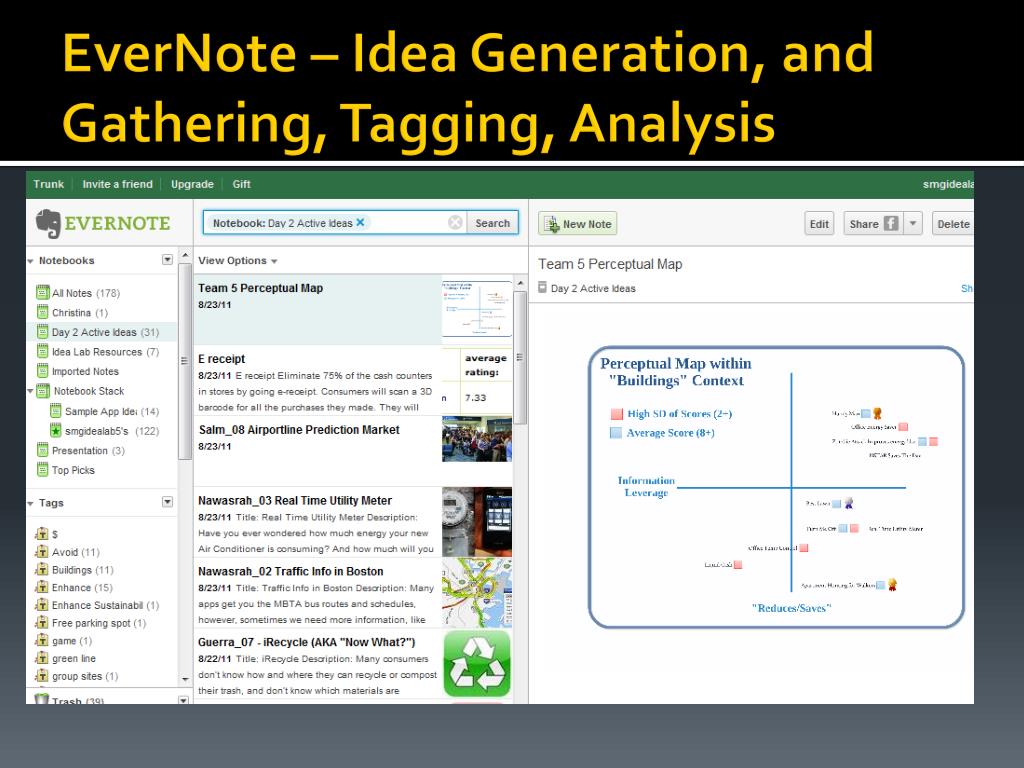Click the Enhance (15) tag icon
1024x768 pixels.
coord(42,587)
